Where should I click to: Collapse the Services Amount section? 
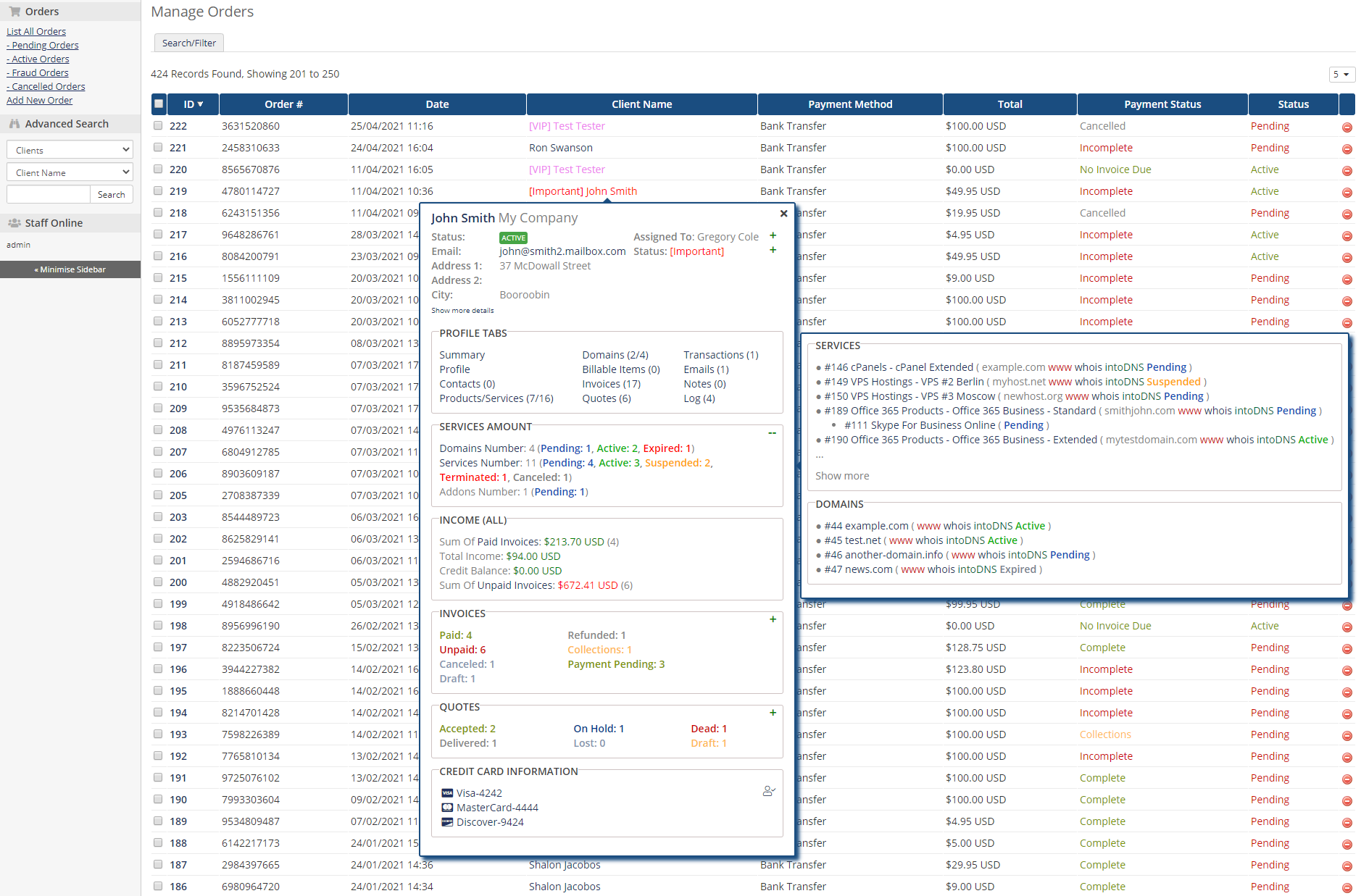click(x=772, y=433)
